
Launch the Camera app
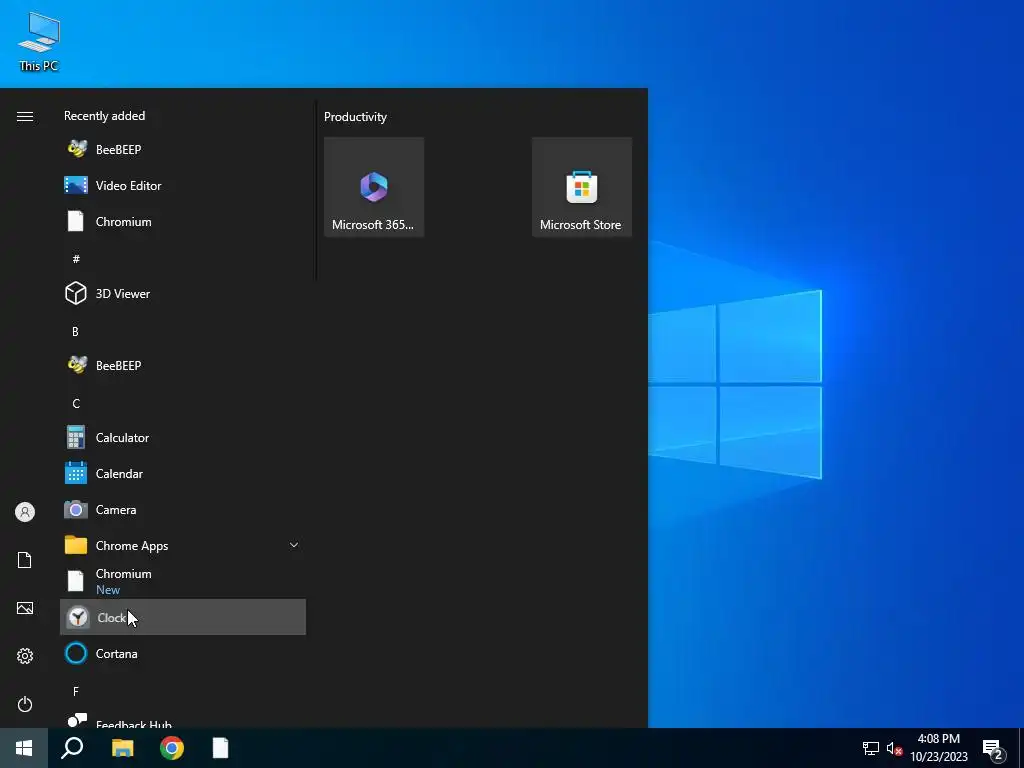pyautogui.click(x=183, y=509)
